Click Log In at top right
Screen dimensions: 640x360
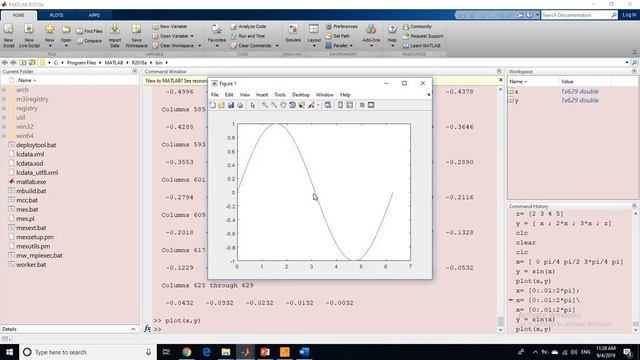click(x=629, y=15)
